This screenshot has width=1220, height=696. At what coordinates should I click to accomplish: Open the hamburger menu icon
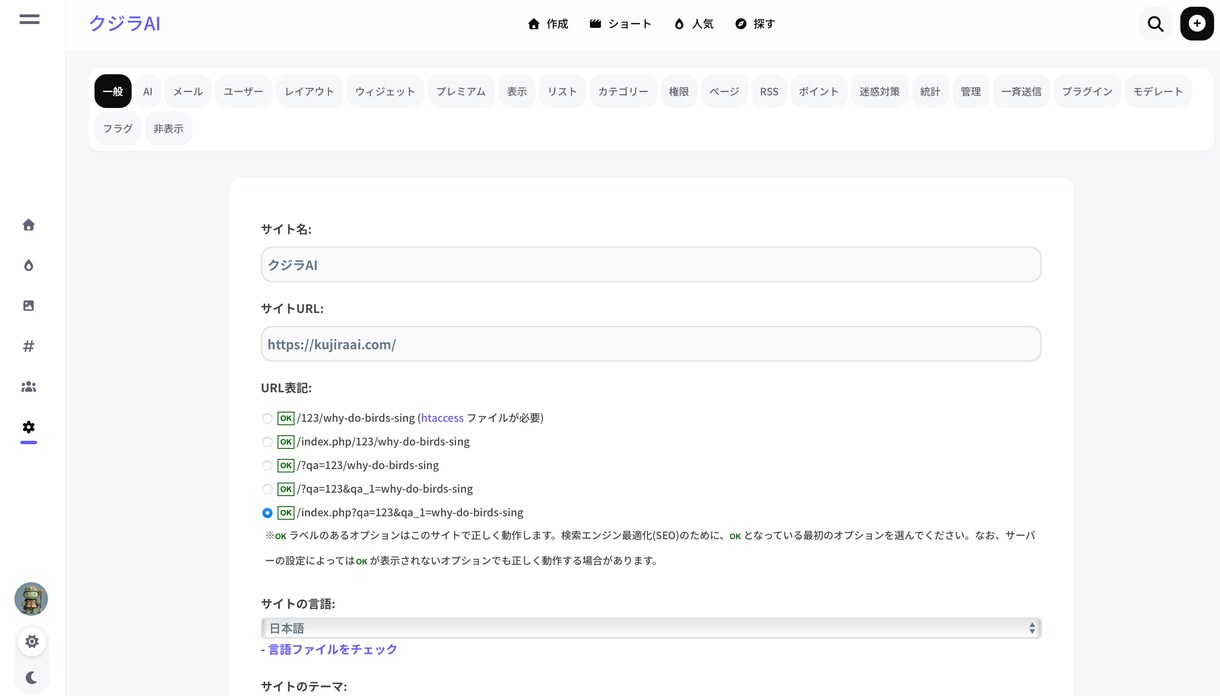click(x=29, y=19)
